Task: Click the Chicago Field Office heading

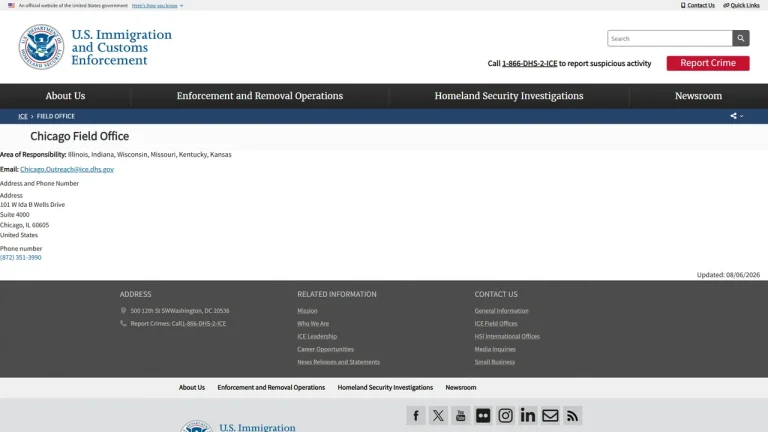Action: pyautogui.click(x=80, y=136)
